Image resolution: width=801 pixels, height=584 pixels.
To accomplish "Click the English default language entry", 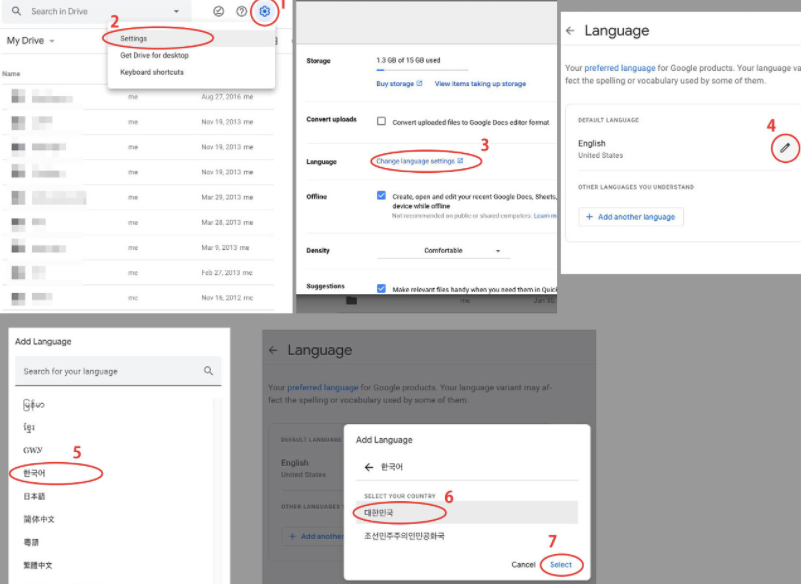I will pos(600,148).
